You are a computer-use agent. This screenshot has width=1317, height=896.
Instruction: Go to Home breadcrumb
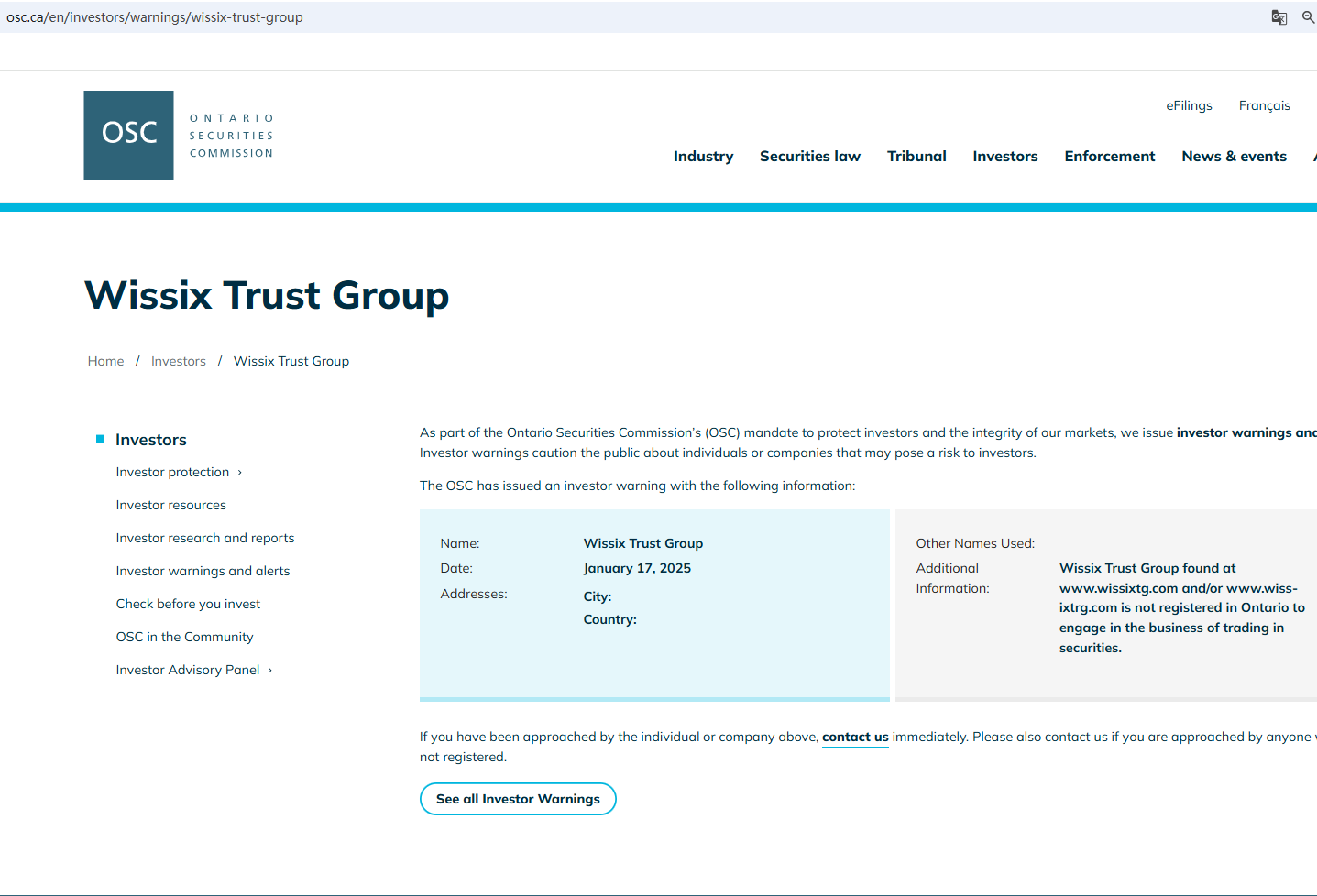point(105,361)
